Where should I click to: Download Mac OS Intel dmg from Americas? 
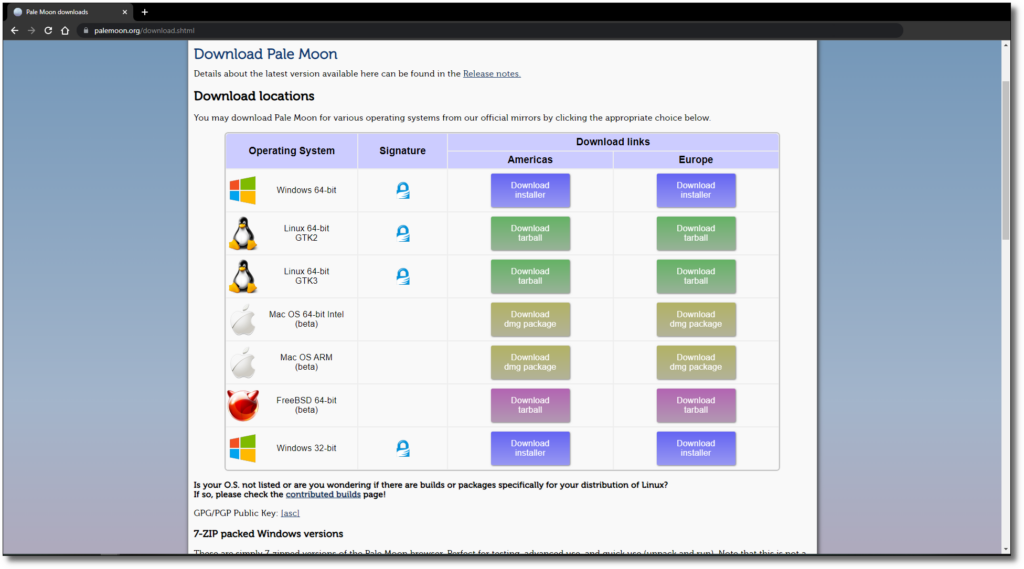(530, 319)
